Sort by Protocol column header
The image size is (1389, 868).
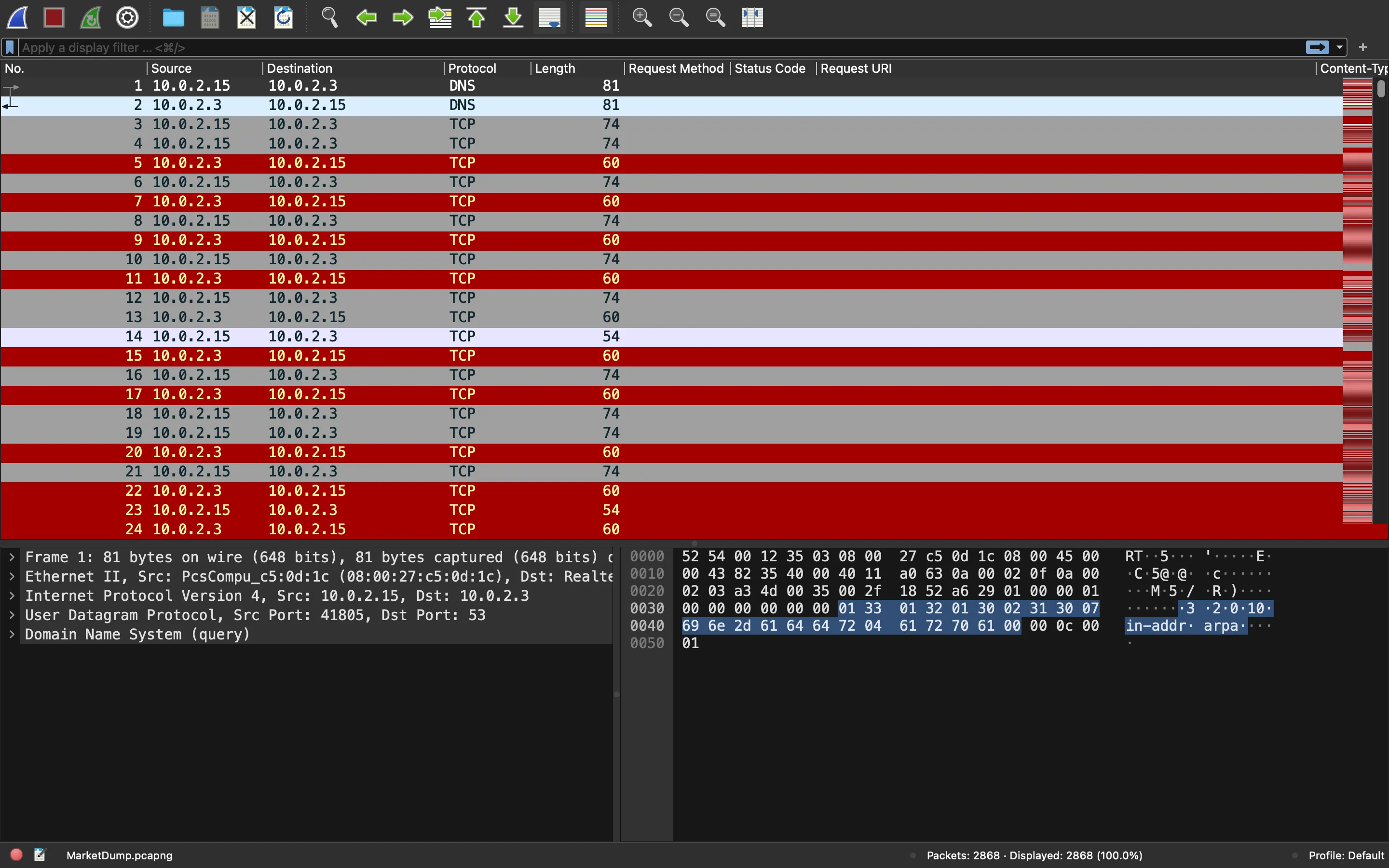487,68
